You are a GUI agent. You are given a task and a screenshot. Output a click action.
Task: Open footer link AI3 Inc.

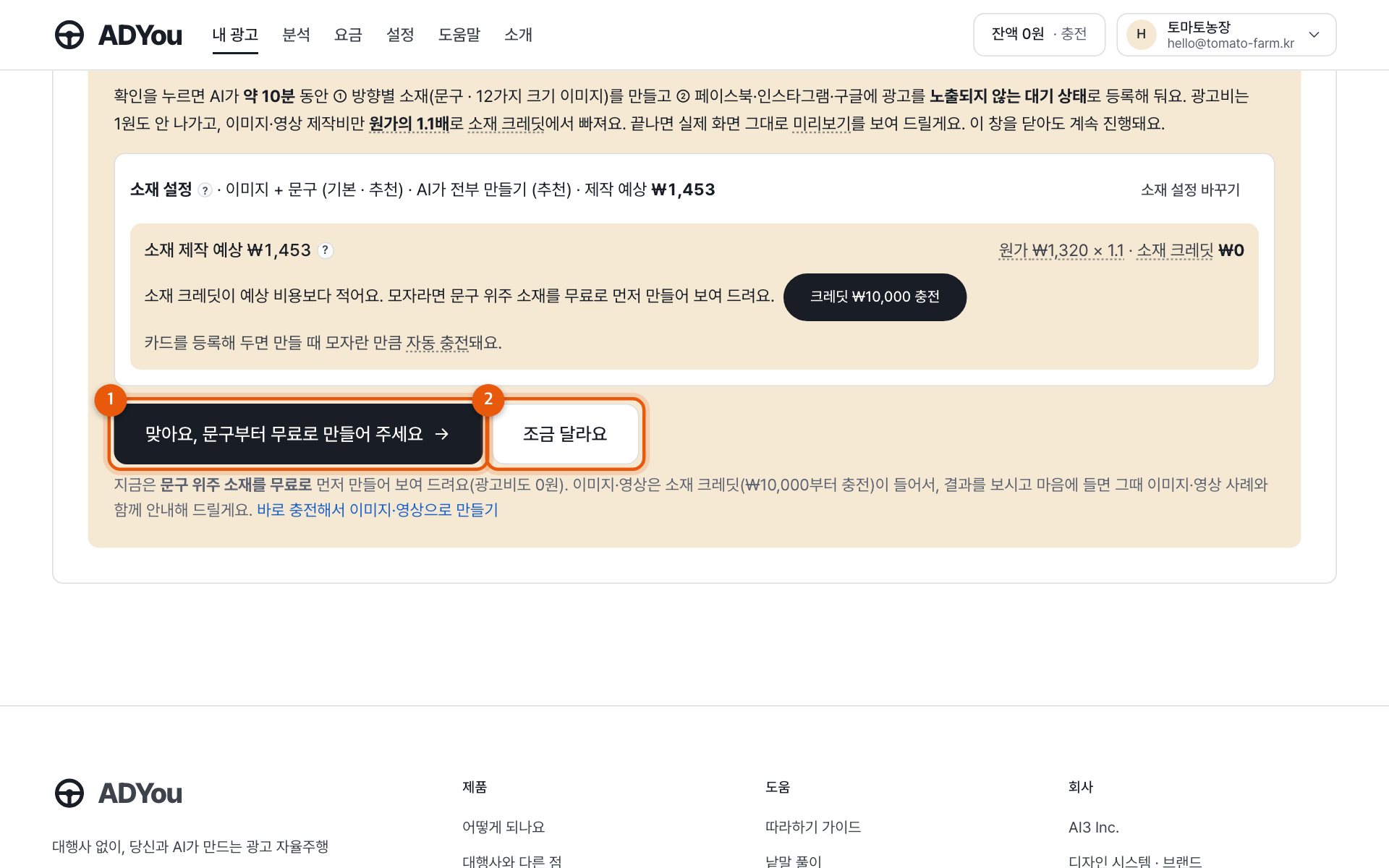1094,827
